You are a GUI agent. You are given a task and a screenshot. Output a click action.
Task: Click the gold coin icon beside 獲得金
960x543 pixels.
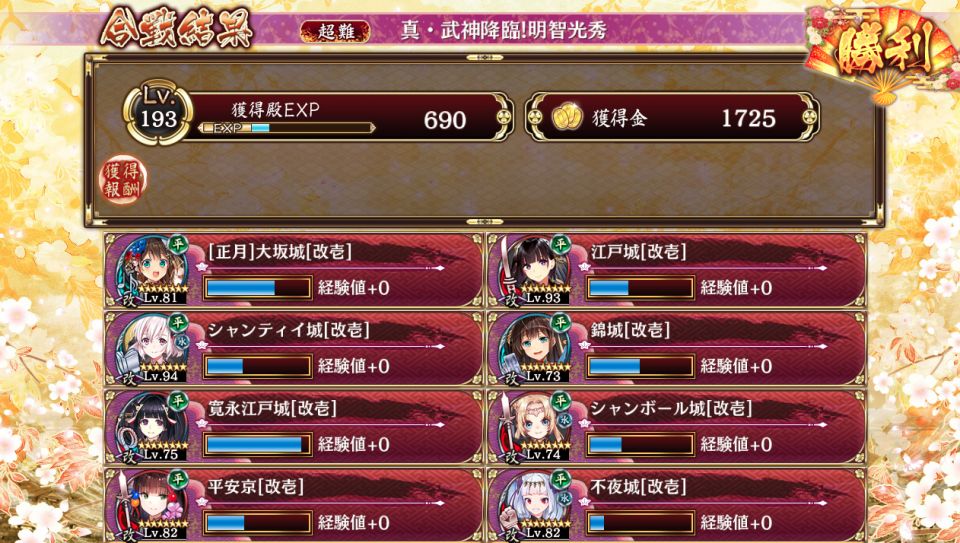566,118
